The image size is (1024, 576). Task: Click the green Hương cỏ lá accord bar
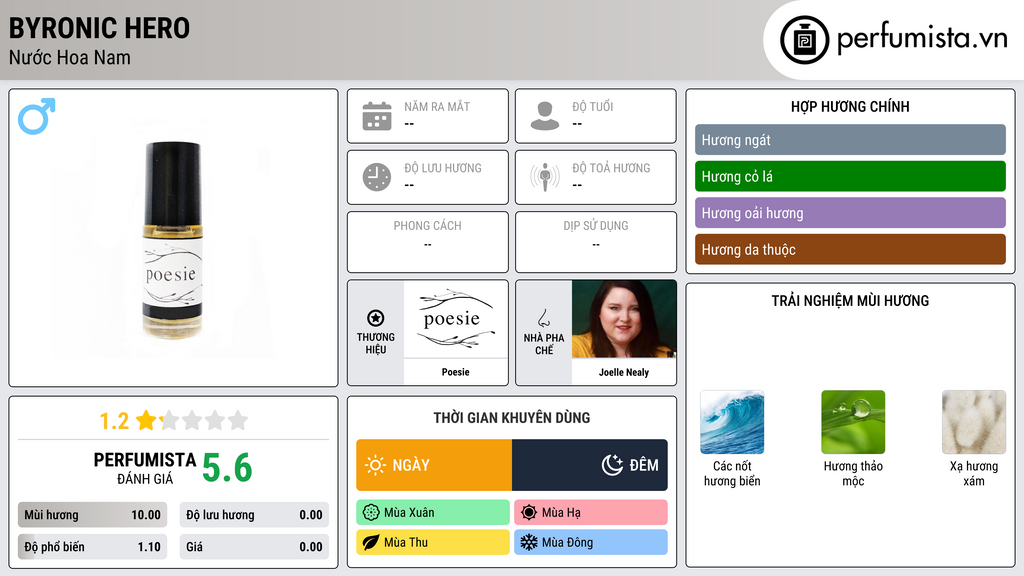pos(850,176)
